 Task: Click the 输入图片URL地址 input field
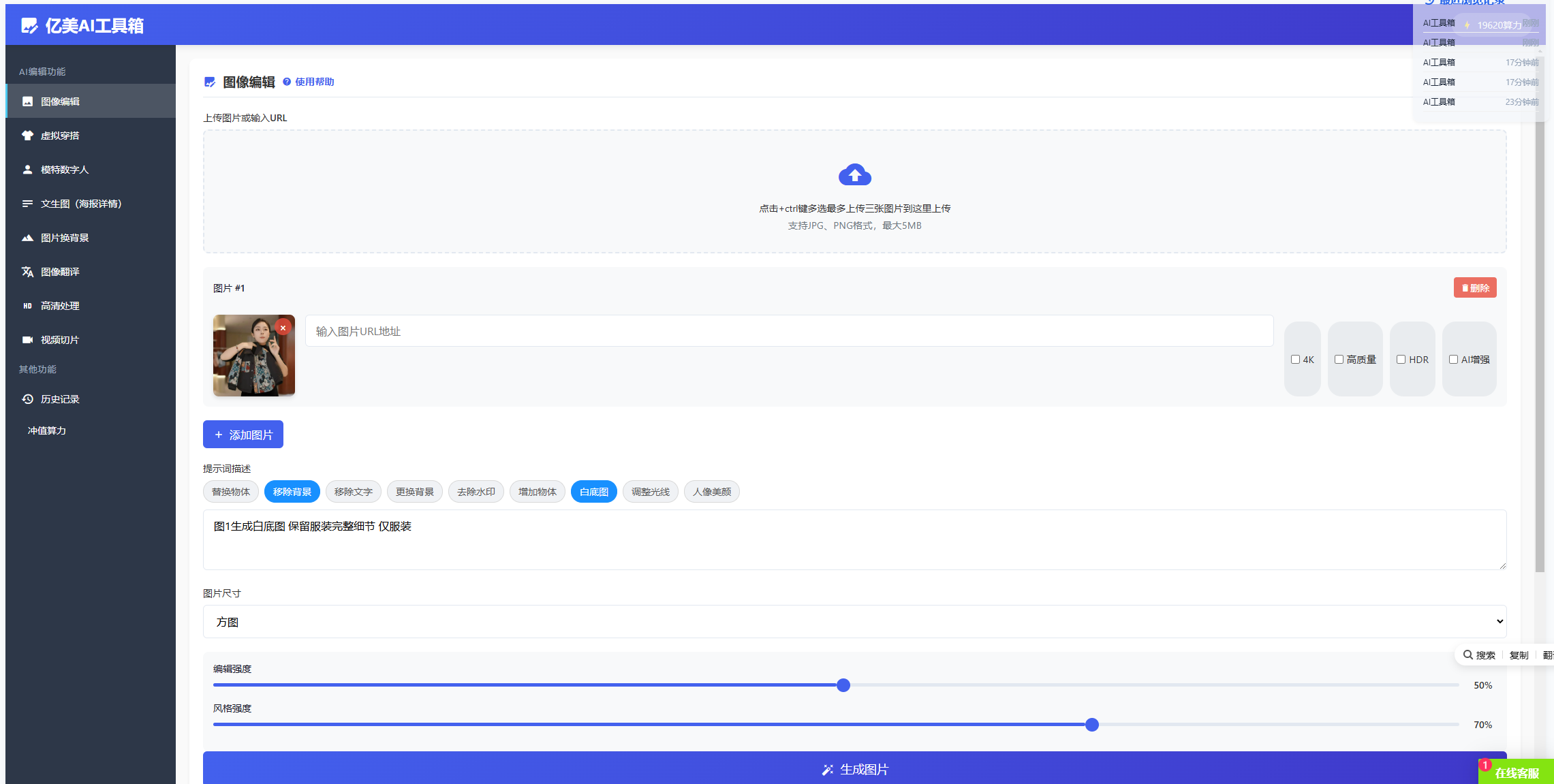pyautogui.click(x=789, y=331)
